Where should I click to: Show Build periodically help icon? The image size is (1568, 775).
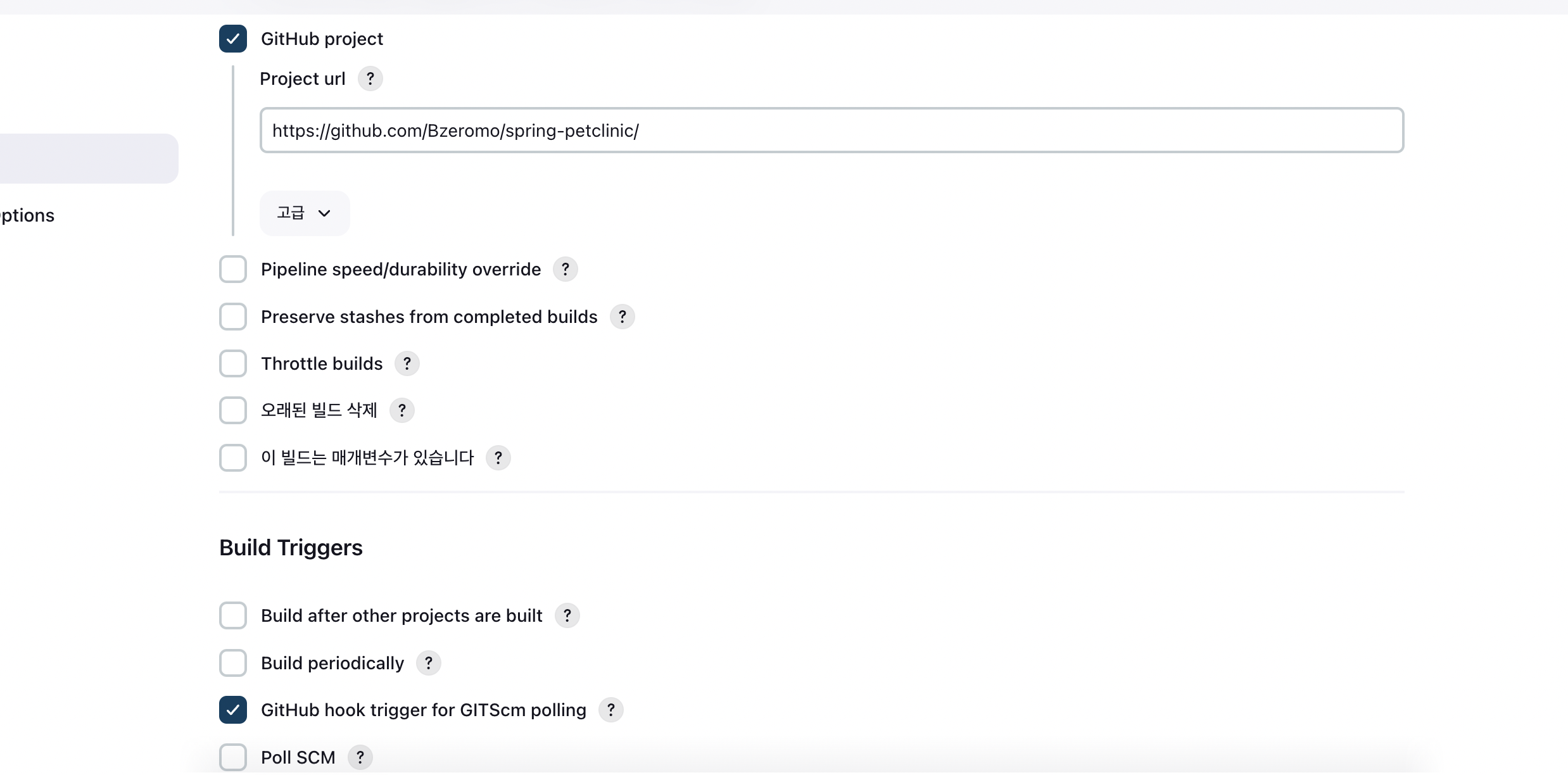pyautogui.click(x=429, y=663)
